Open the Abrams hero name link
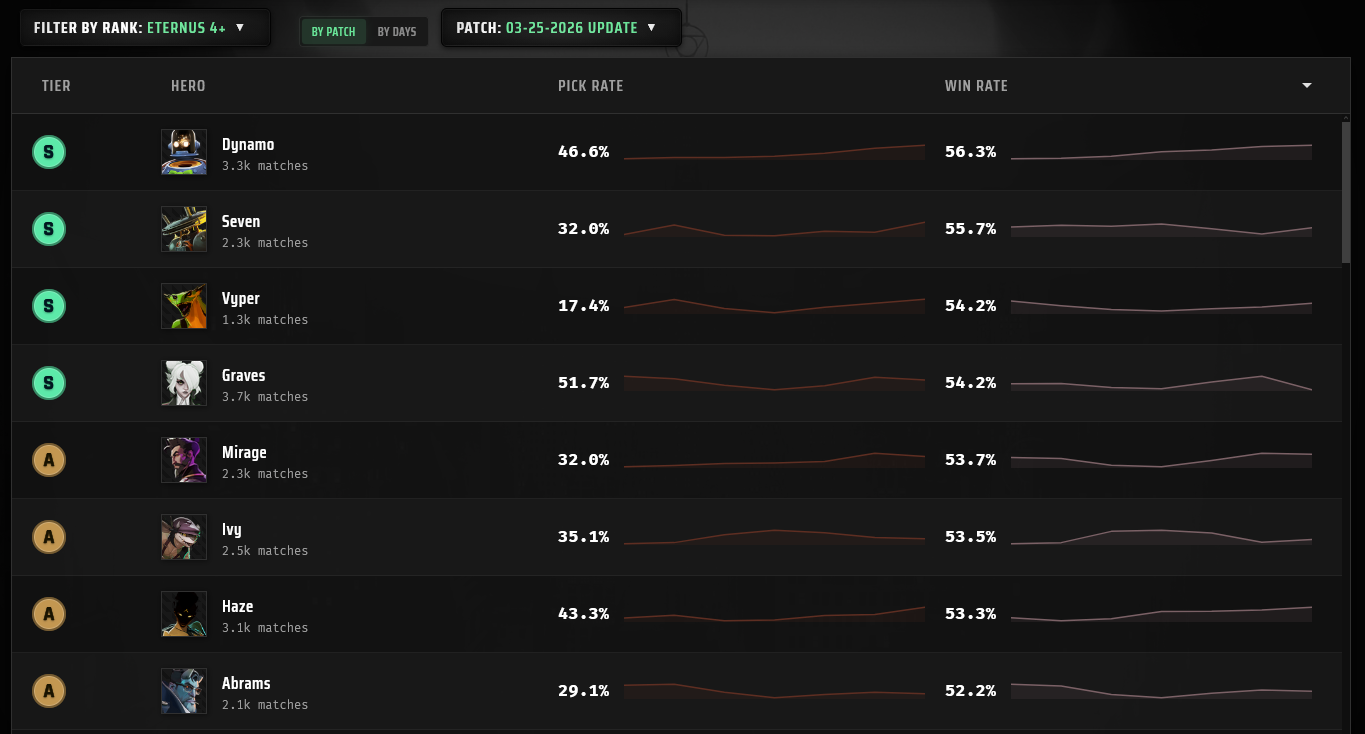Screen dimensions: 1365x734 [x=246, y=683]
